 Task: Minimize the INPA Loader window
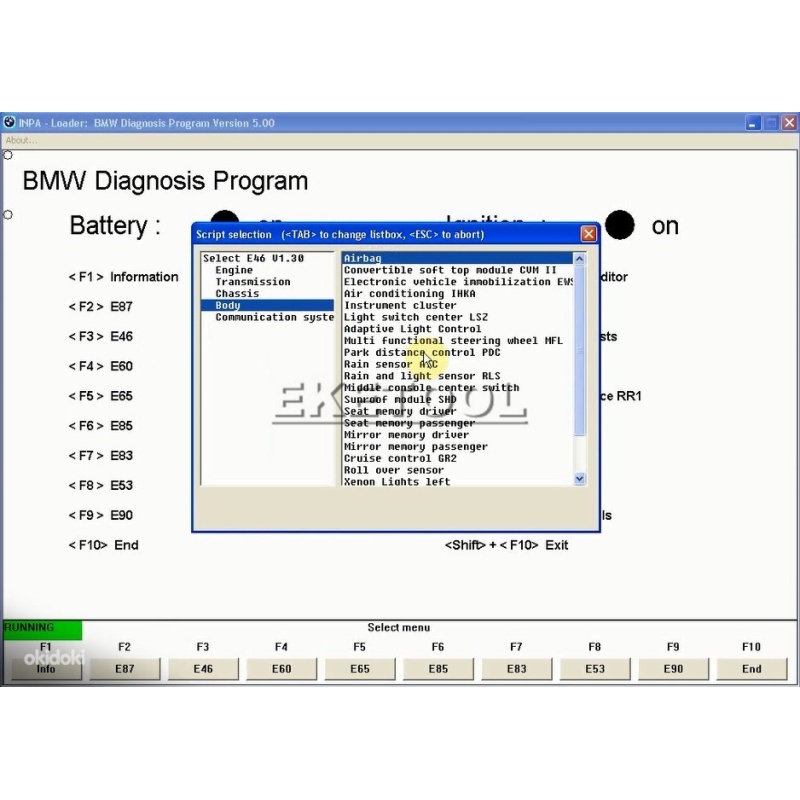point(753,123)
